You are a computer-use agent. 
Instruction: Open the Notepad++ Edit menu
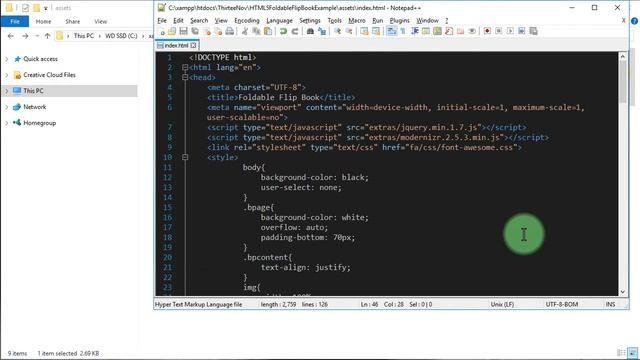tap(178, 20)
